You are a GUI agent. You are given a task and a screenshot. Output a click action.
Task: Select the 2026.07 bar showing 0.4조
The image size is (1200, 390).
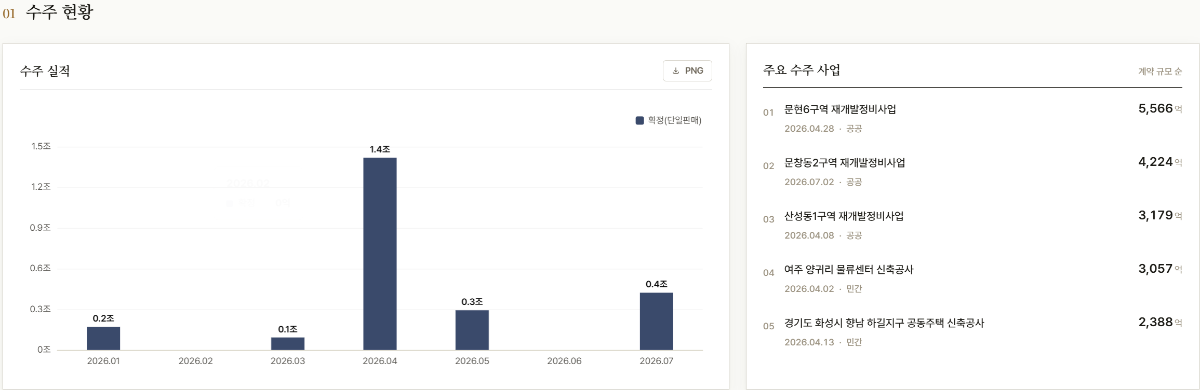pyautogui.click(x=656, y=321)
